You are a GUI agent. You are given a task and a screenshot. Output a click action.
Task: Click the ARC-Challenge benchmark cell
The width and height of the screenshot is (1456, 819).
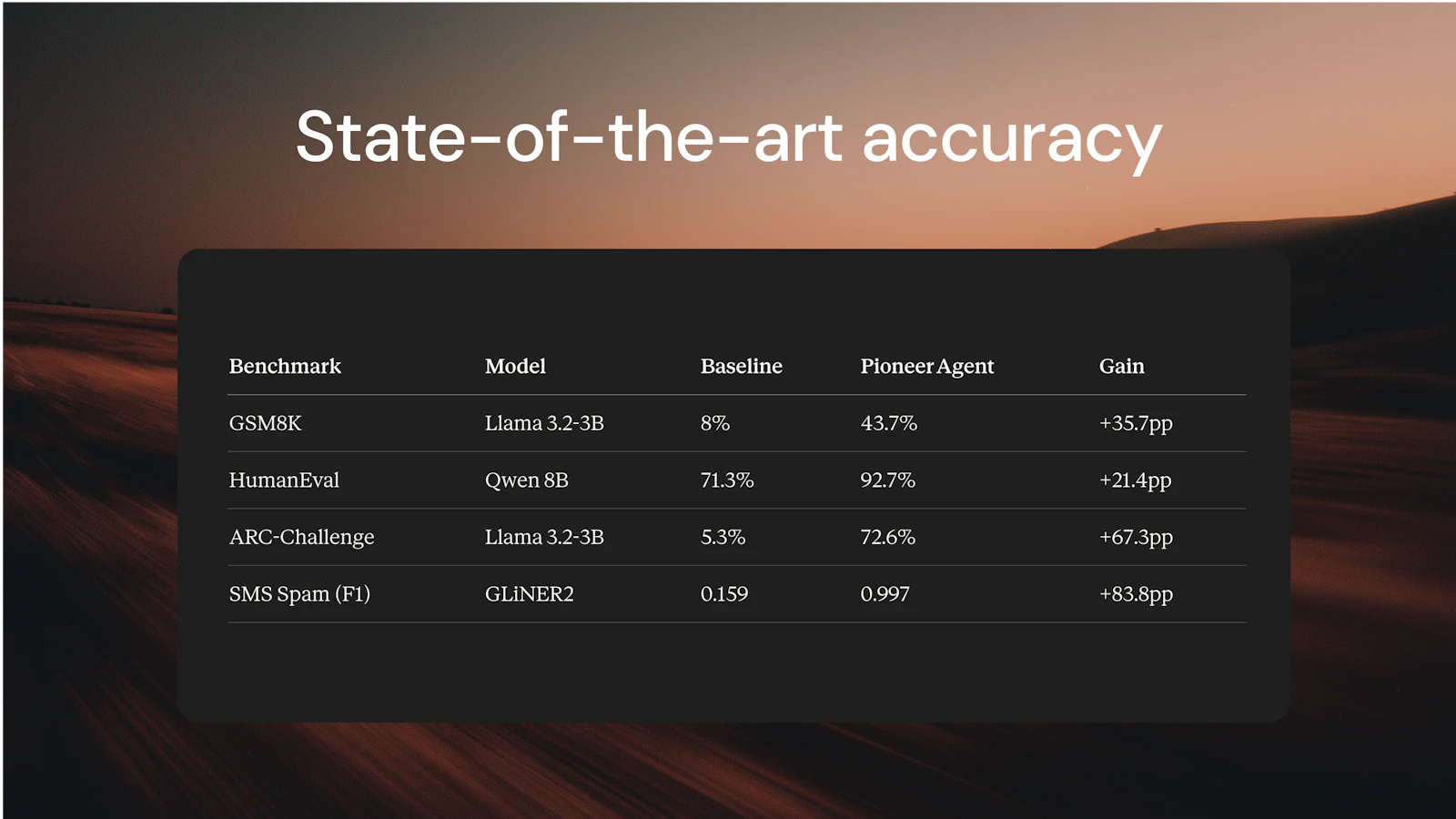pos(301,537)
